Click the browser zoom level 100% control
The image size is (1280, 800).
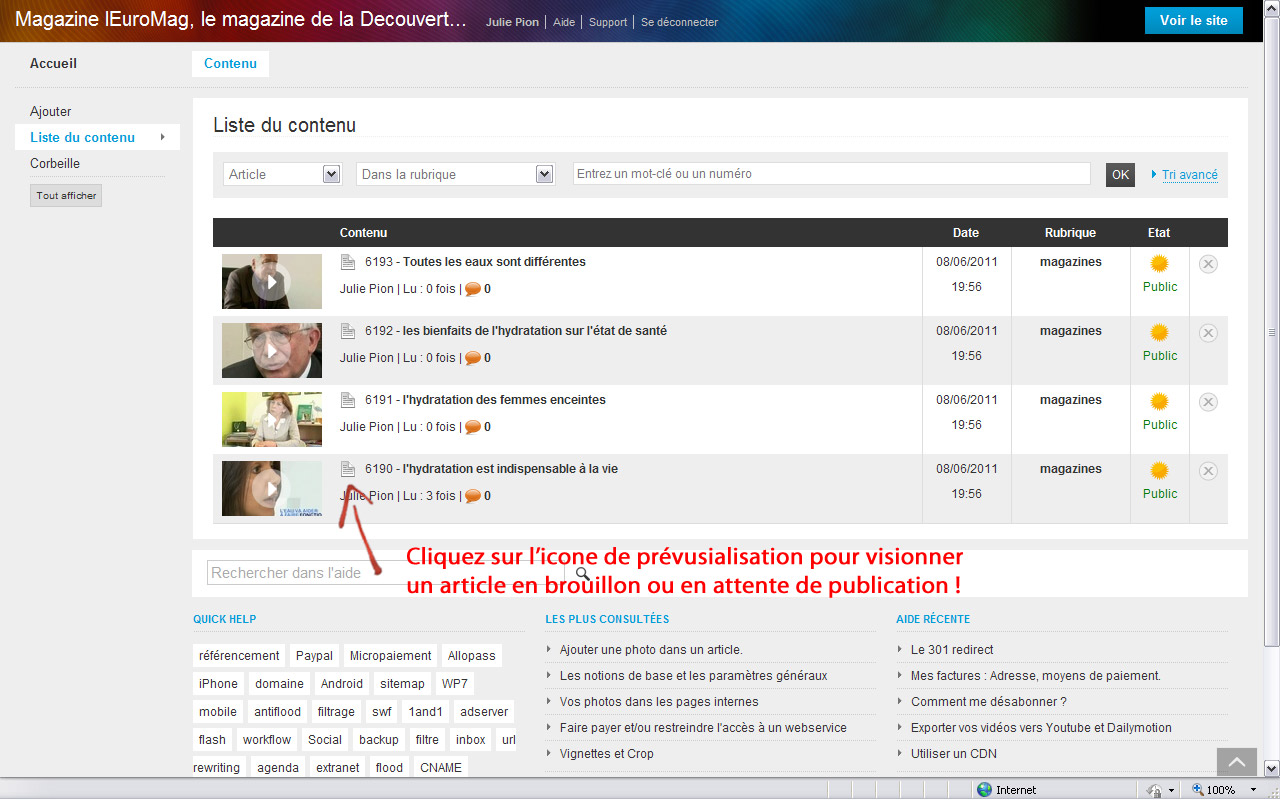click(x=1213, y=790)
